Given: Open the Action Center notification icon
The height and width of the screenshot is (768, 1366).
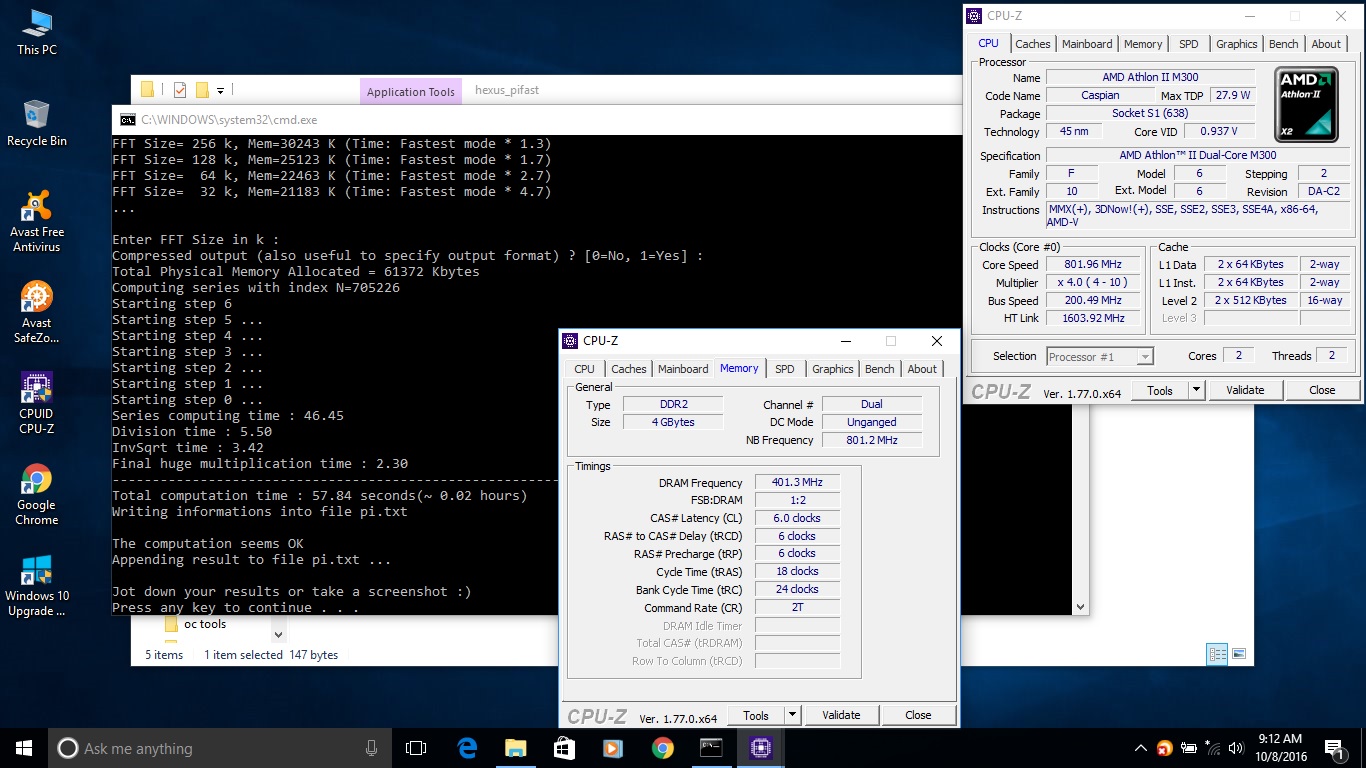Looking at the screenshot, I should click(1334, 748).
